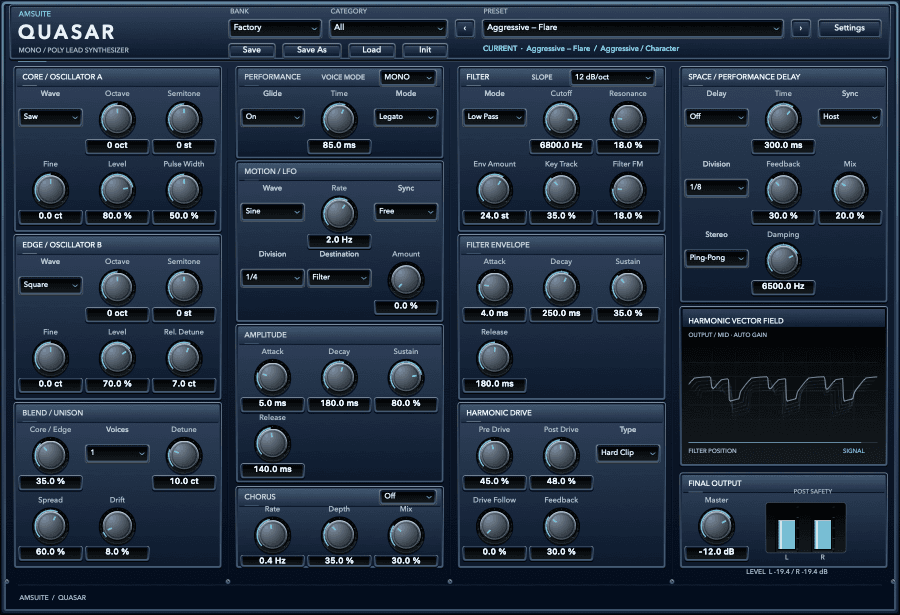Open the Bank dropdown set to Factory

tap(274, 28)
